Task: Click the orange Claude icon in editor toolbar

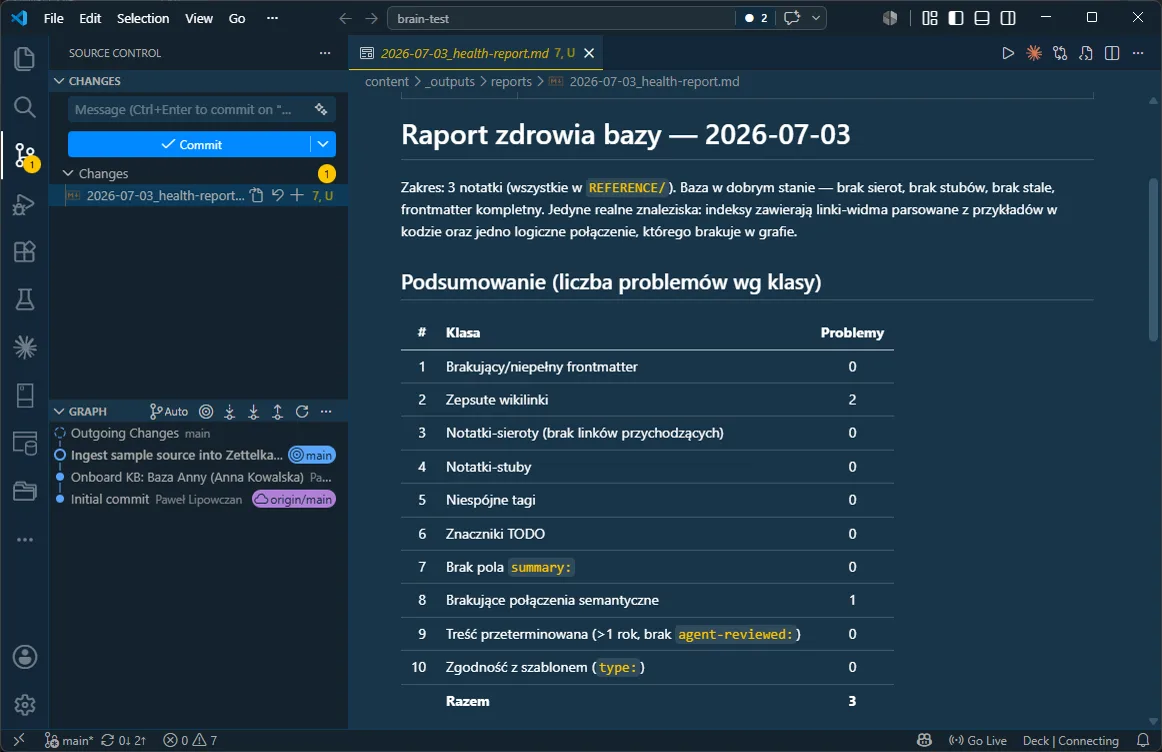Action: 1034,53
